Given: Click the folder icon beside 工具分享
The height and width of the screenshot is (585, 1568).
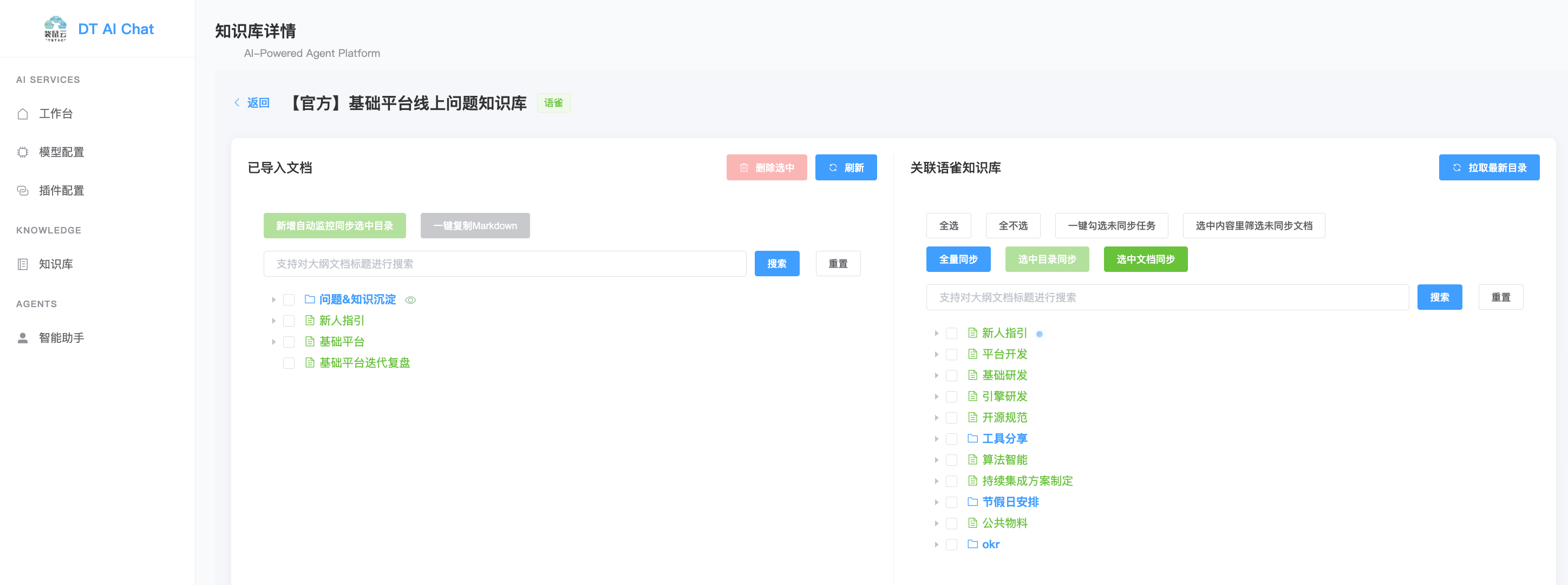Looking at the screenshot, I should click(972, 438).
